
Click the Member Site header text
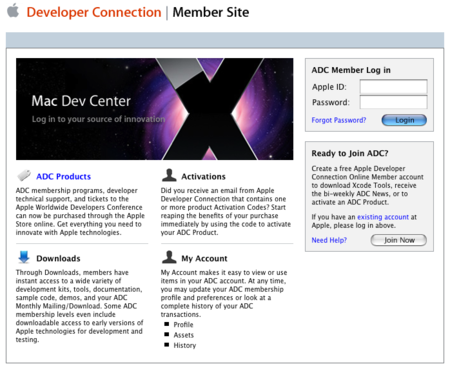pos(211,12)
